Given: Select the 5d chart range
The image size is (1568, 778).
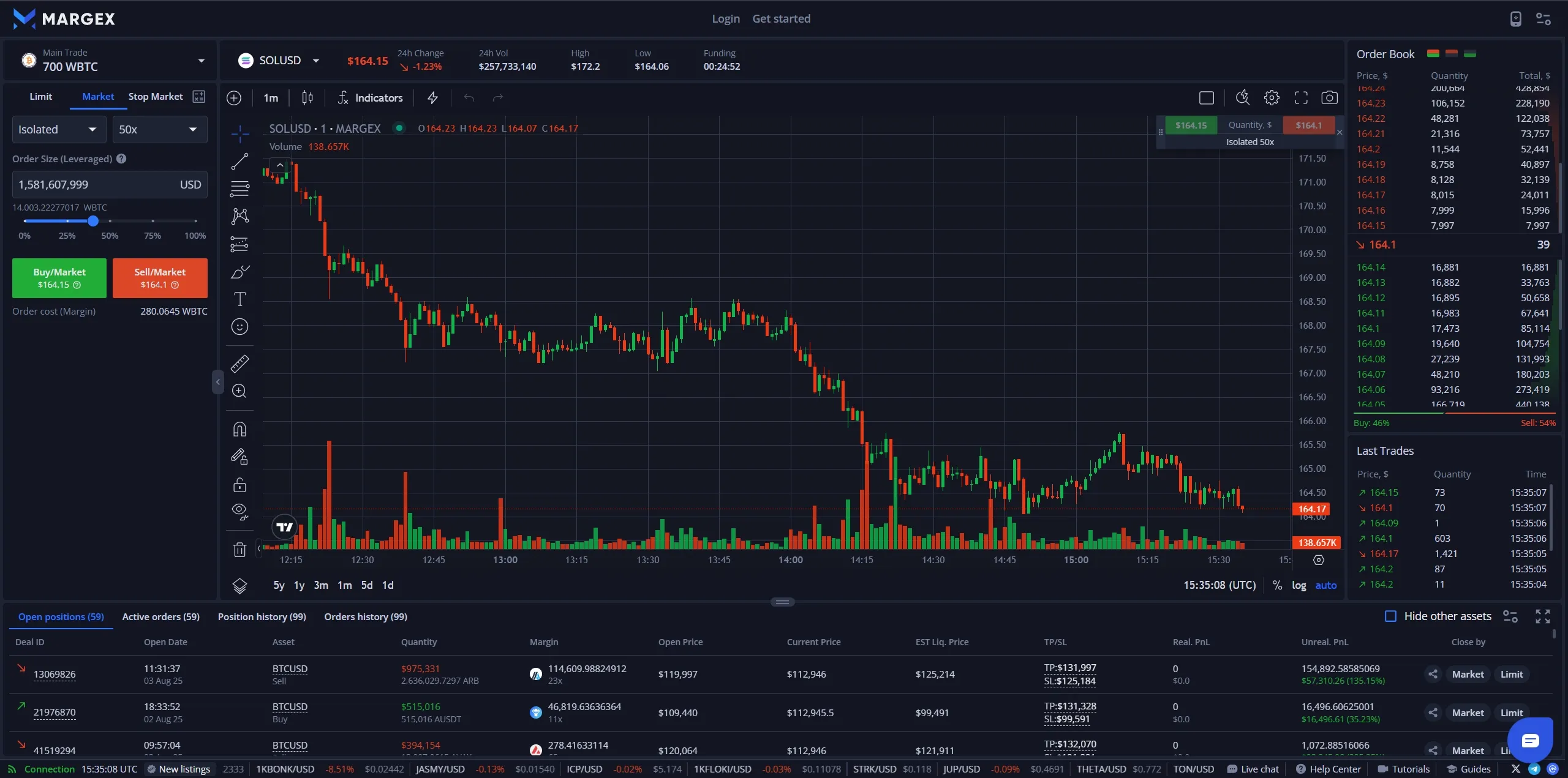Looking at the screenshot, I should pos(367,585).
